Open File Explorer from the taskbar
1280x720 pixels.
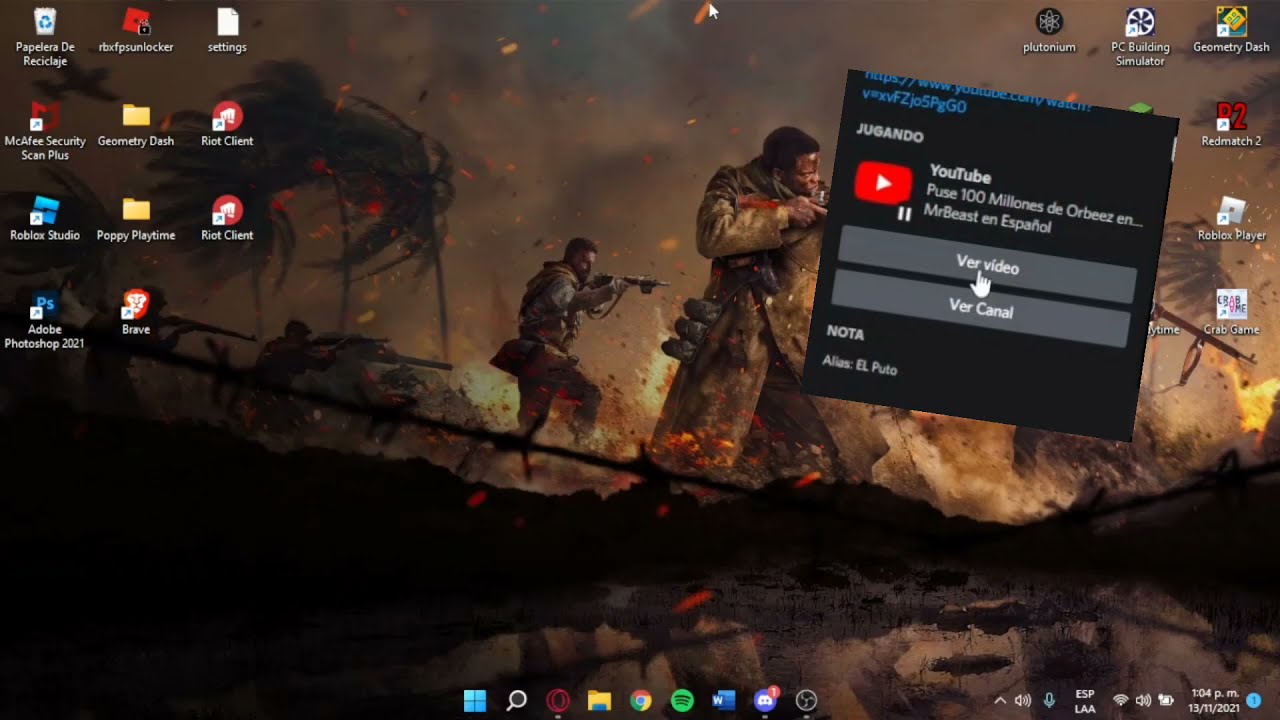599,700
